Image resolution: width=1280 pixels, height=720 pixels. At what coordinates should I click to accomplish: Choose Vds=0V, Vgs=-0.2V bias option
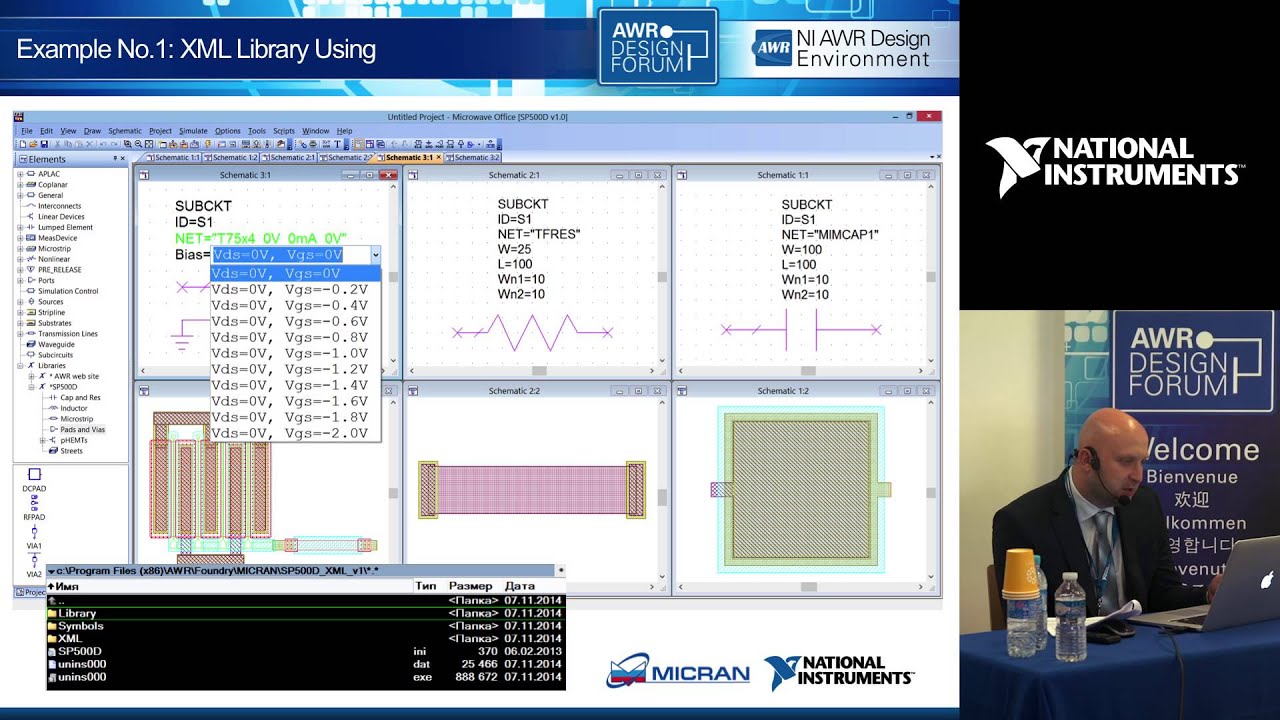coord(295,289)
